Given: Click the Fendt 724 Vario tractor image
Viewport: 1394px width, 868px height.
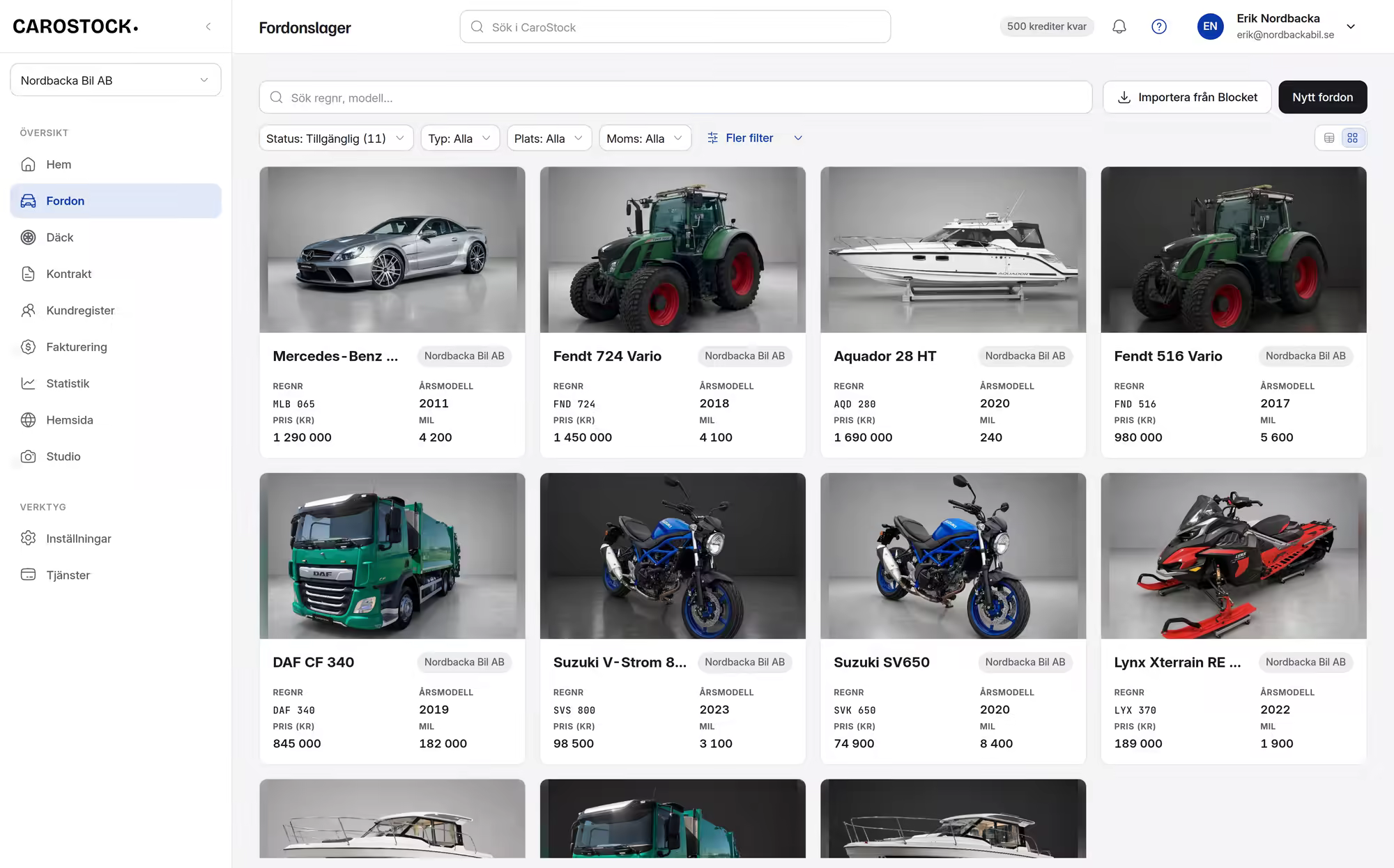Looking at the screenshot, I should [x=673, y=249].
